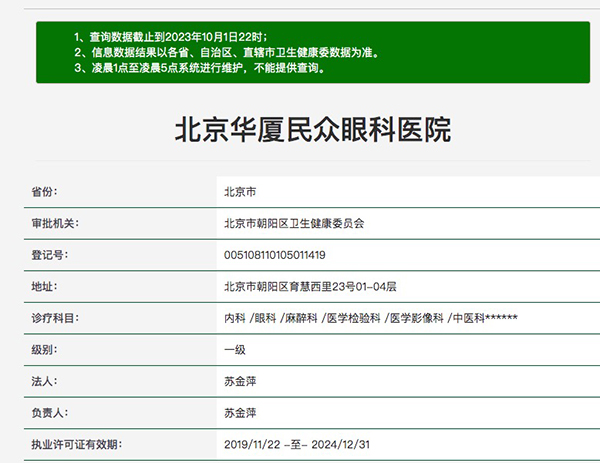Click the 登记号 label
600x463 pixels.
point(50,255)
